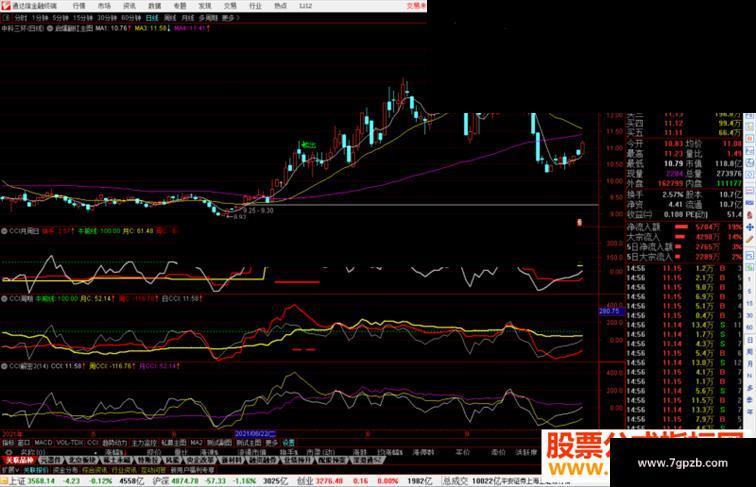Click CCI周期 panel circle icon
The image size is (756, 487).
tap(4, 298)
